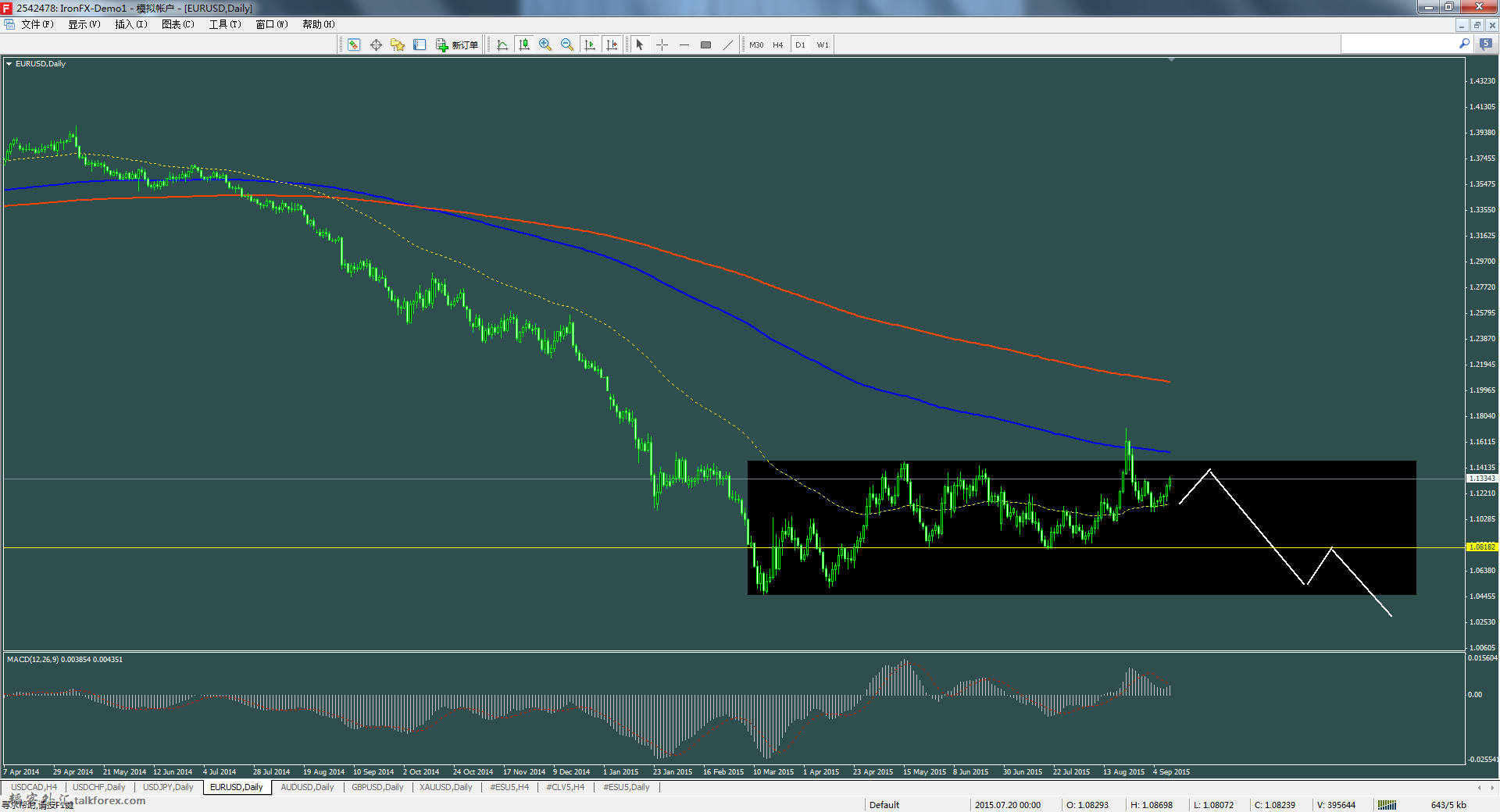Toggle Chart Shift icon
This screenshot has height=812, width=1500.
tap(612, 45)
